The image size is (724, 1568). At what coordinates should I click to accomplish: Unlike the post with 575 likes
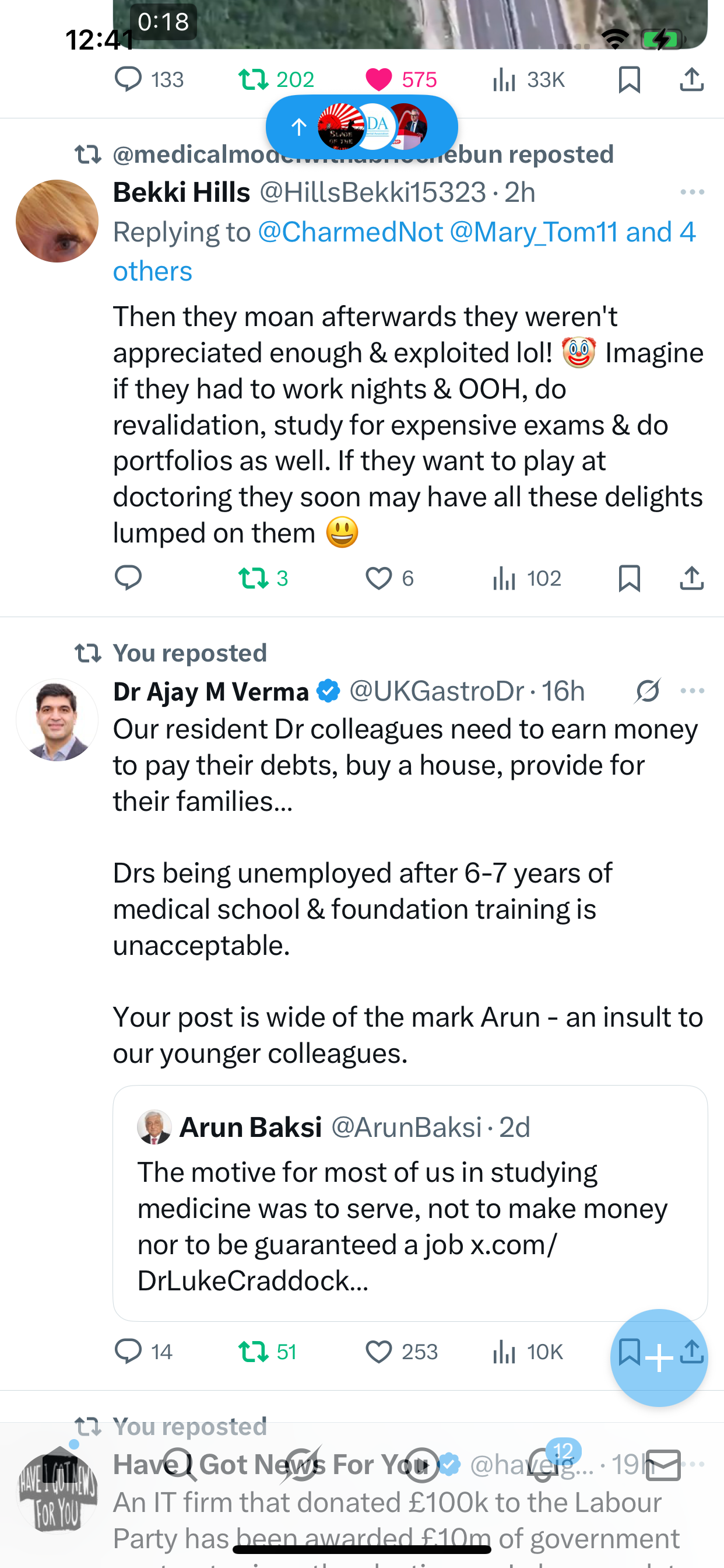(379, 80)
